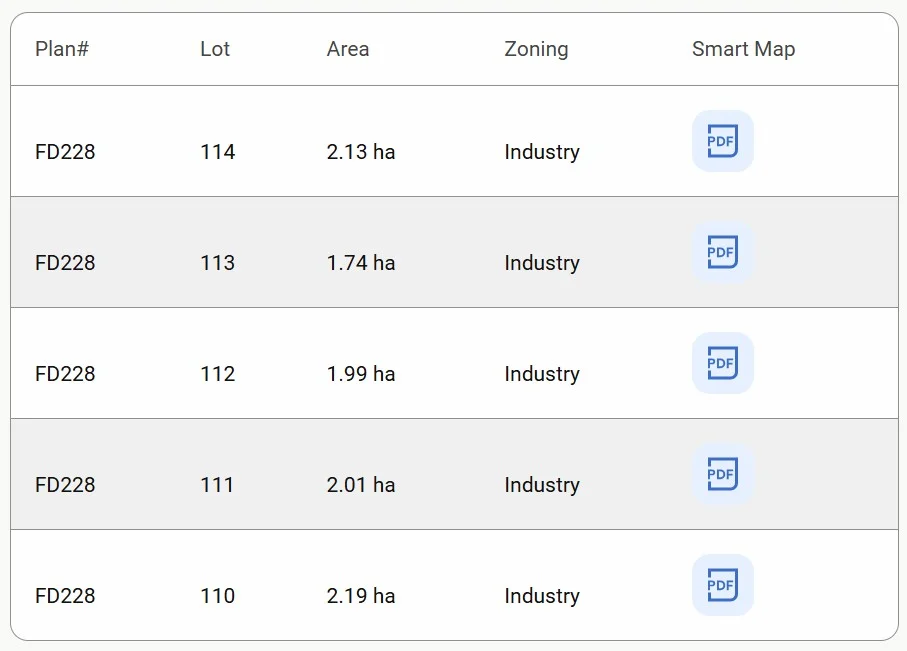Click the Industry zoning for Lot 114

[542, 152]
